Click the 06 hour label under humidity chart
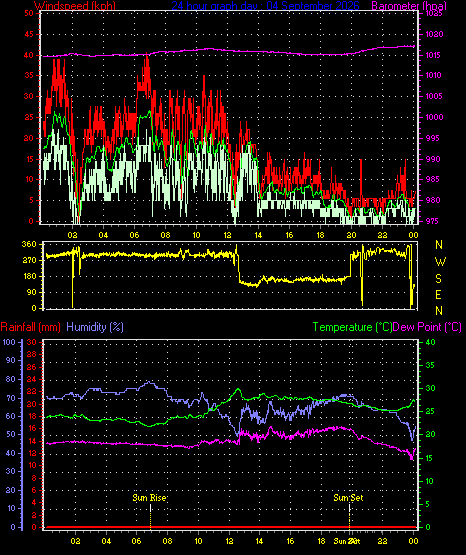This screenshot has width=466, height=555. [x=137, y=541]
